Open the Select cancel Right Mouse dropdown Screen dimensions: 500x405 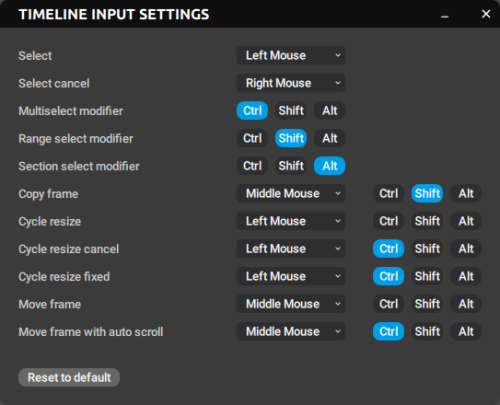291,83
